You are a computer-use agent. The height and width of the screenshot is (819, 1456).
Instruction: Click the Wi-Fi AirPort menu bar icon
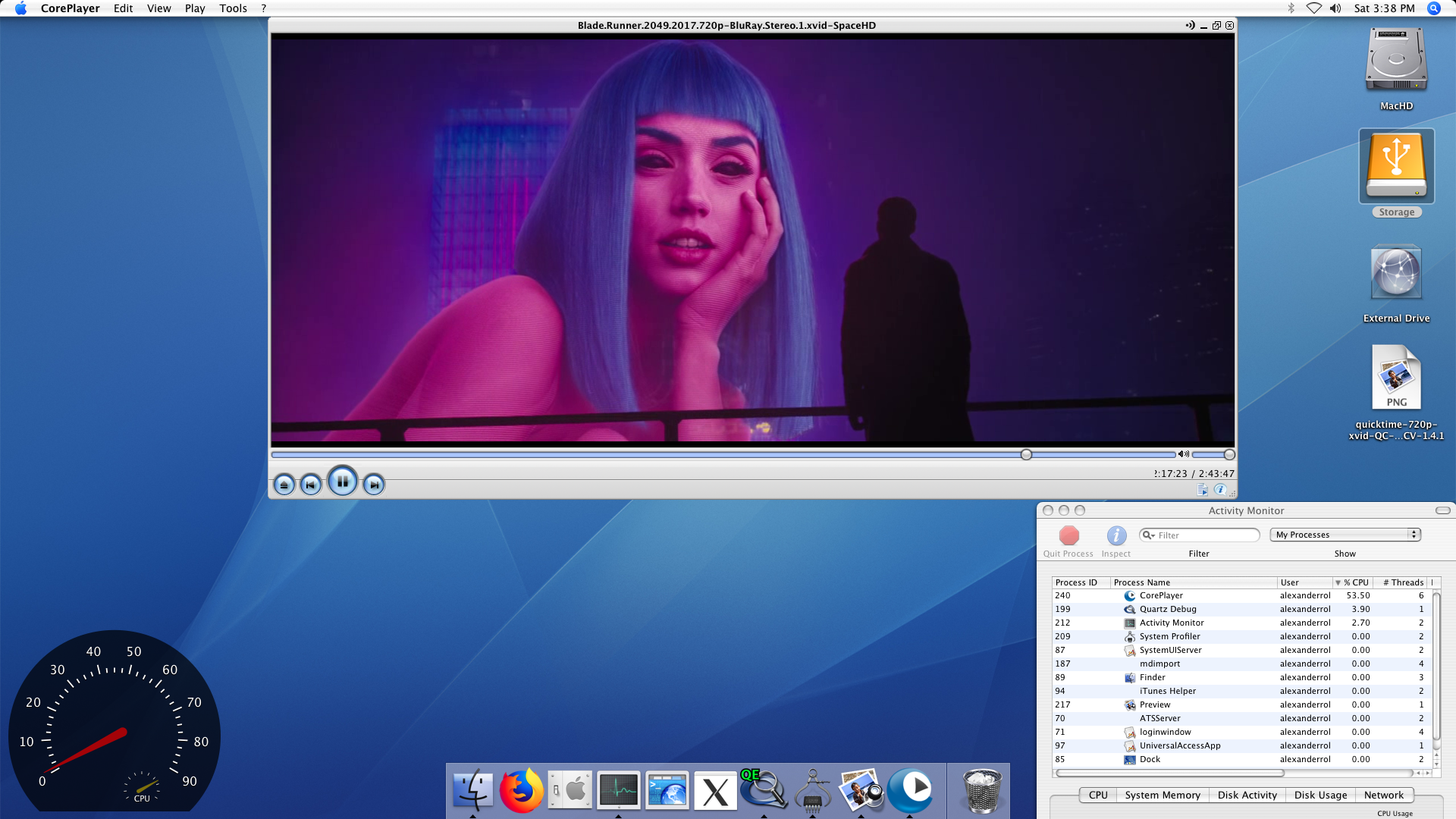[1313, 8]
